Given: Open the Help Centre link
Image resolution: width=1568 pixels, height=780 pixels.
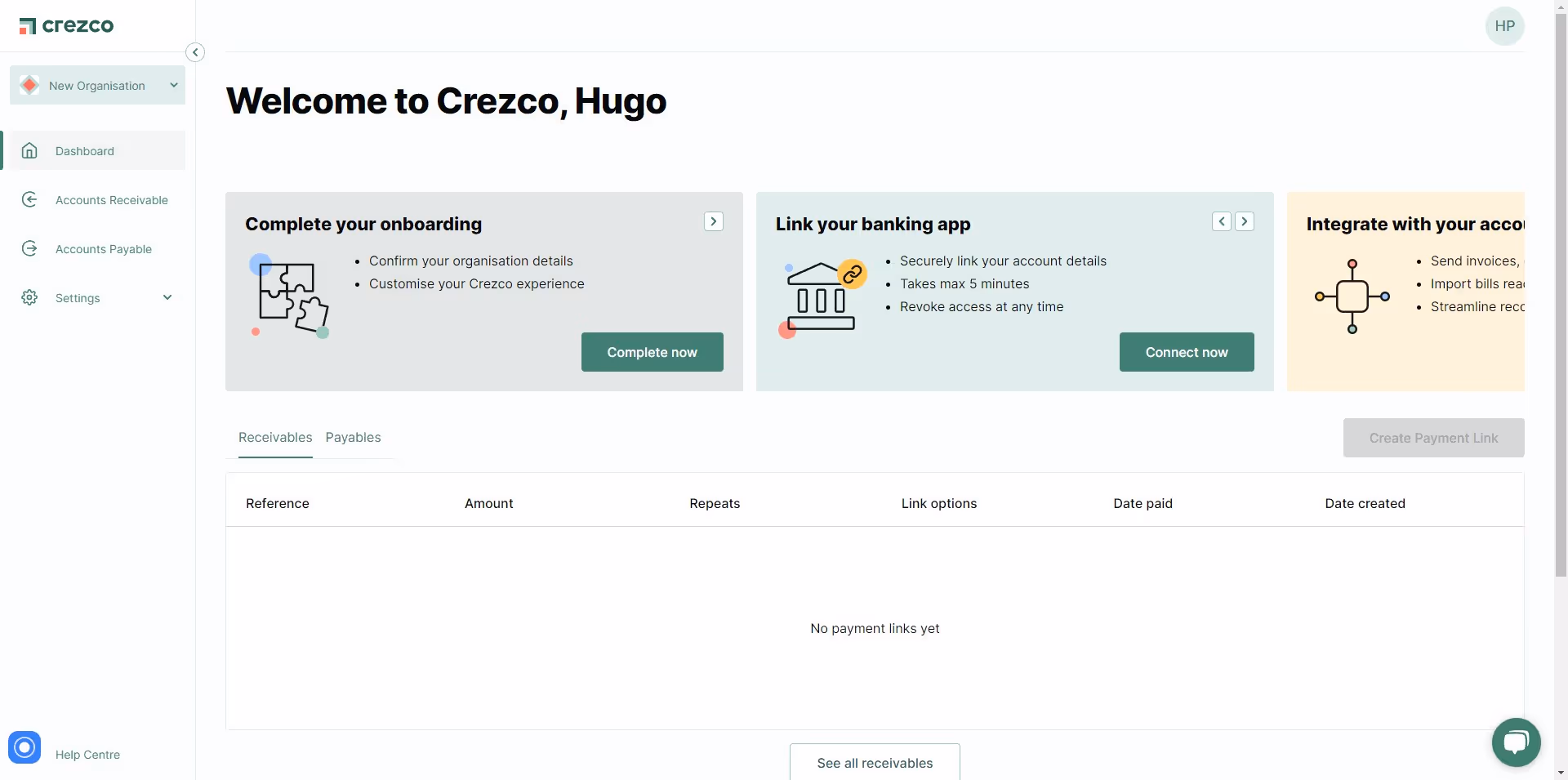Looking at the screenshot, I should [87, 755].
